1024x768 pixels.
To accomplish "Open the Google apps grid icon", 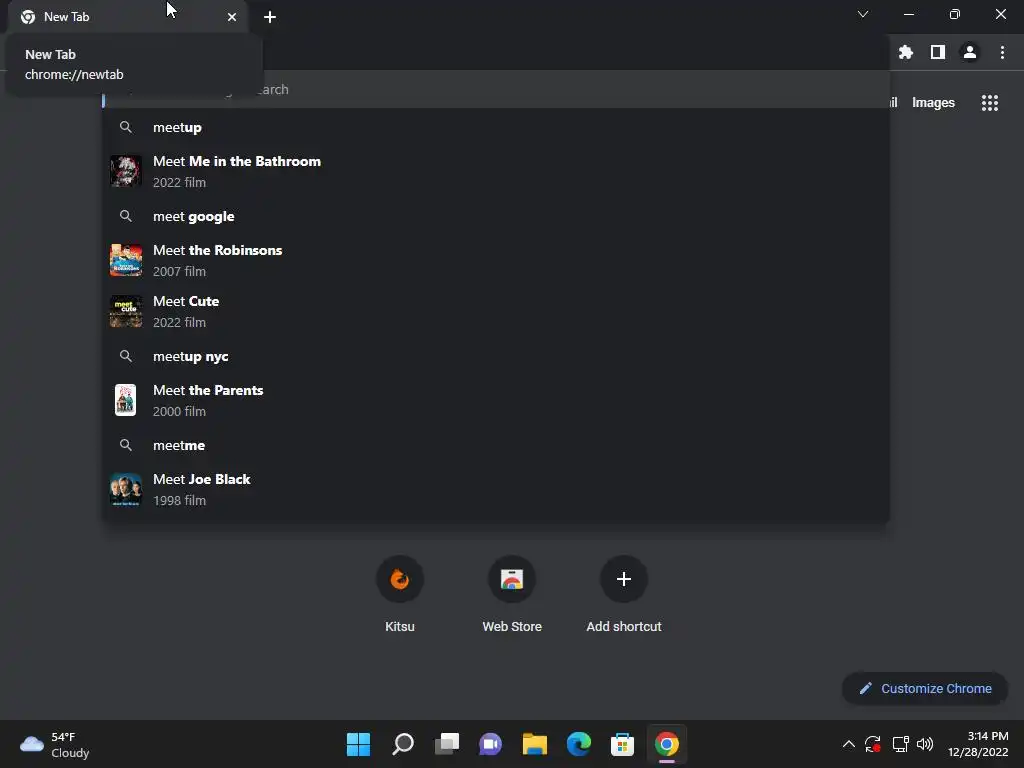I will pyautogui.click(x=989, y=103).
